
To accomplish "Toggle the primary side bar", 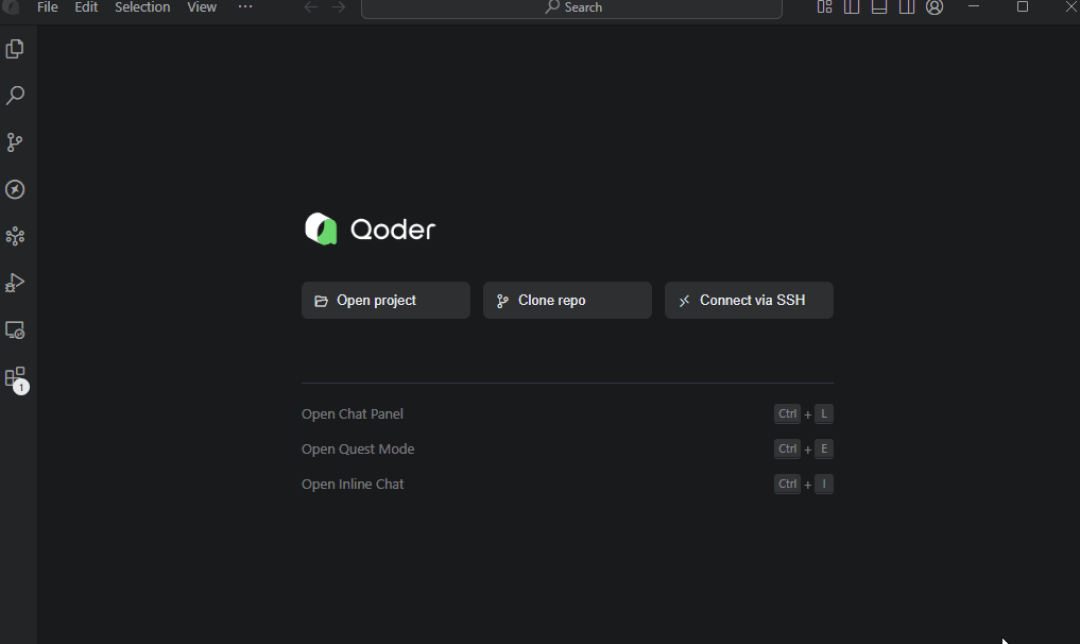I will [x=851, y=7].
